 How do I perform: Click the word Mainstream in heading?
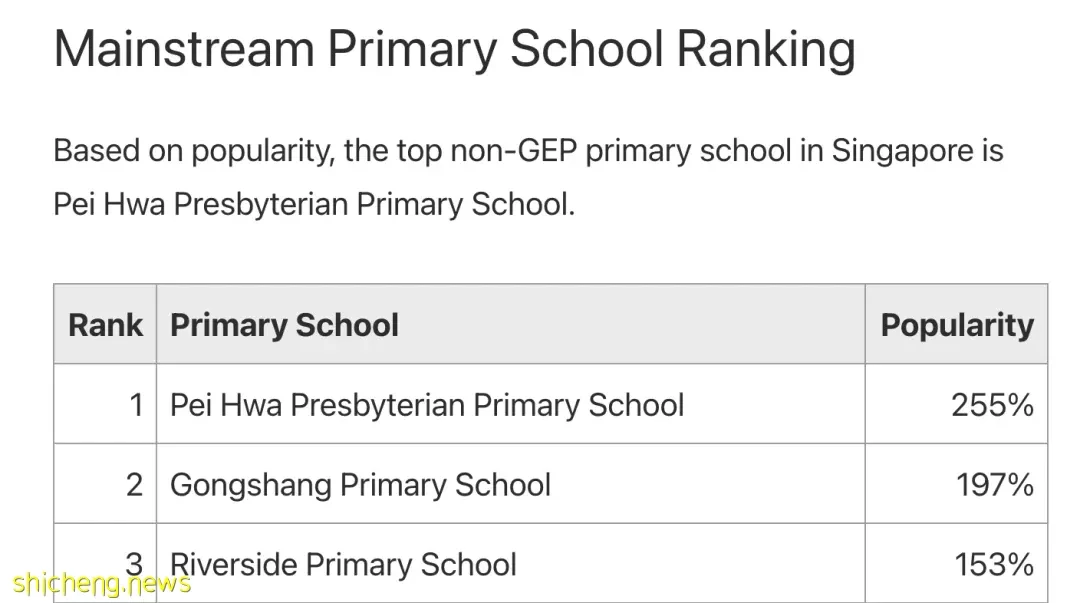pyautogui.click(x=185, y=48)
